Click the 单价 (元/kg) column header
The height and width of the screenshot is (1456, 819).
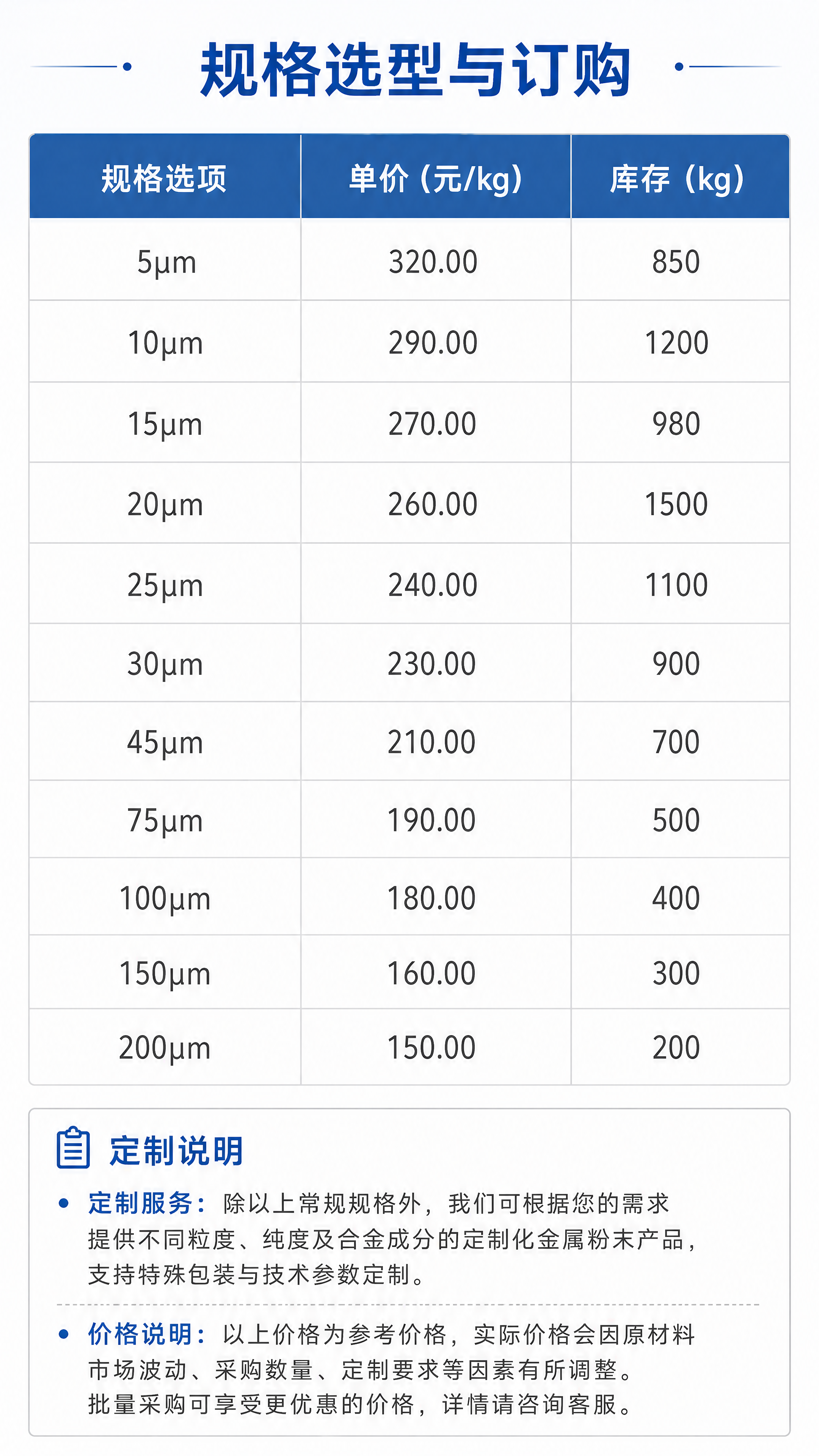tap(436, 177)
